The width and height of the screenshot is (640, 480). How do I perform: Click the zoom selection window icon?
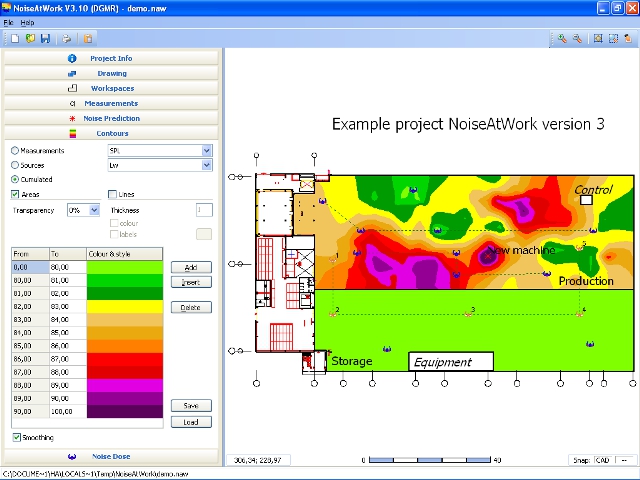coord(613,39)
